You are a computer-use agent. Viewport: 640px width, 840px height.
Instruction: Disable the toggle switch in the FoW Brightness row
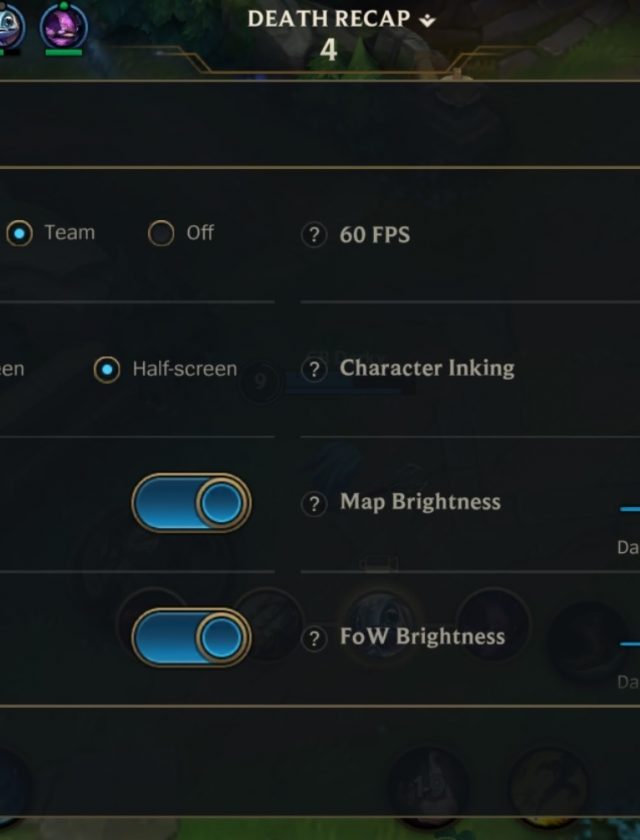pos(191,638)
